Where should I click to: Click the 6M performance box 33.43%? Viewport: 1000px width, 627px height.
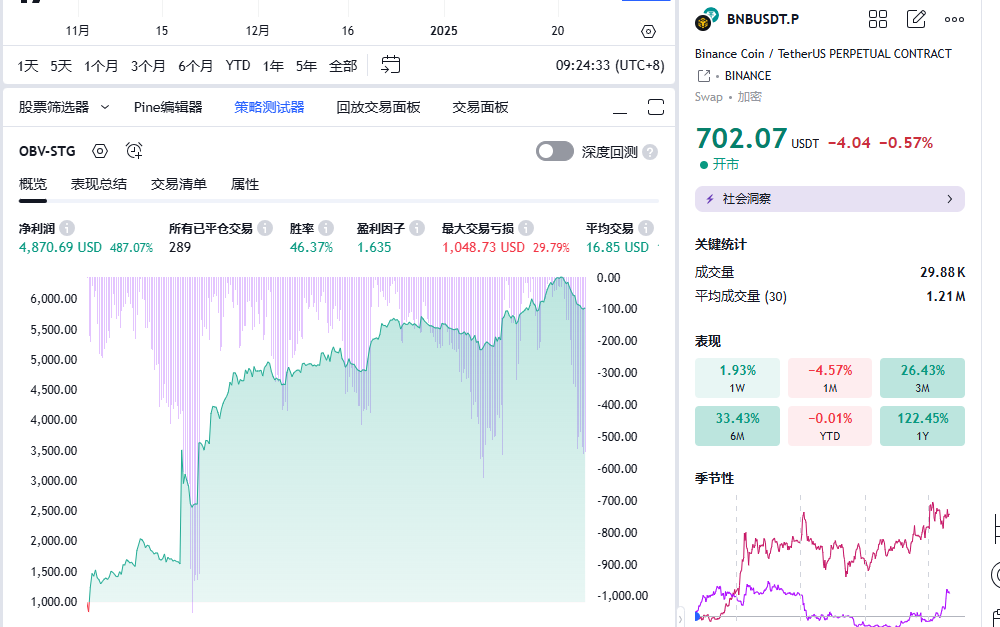point(738,425)
